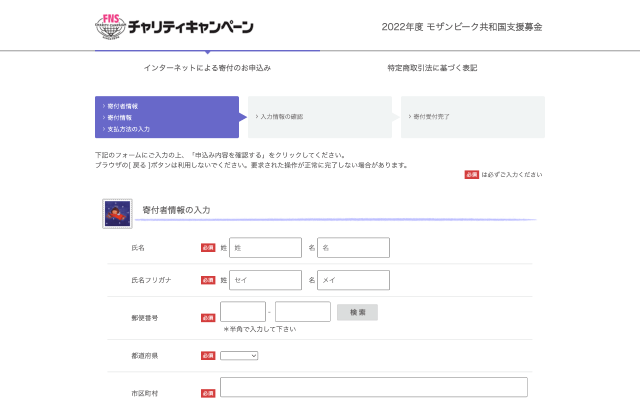Focus the 姓 last name field
Screen dimensions: 640x400
click(x=265, y=247)
